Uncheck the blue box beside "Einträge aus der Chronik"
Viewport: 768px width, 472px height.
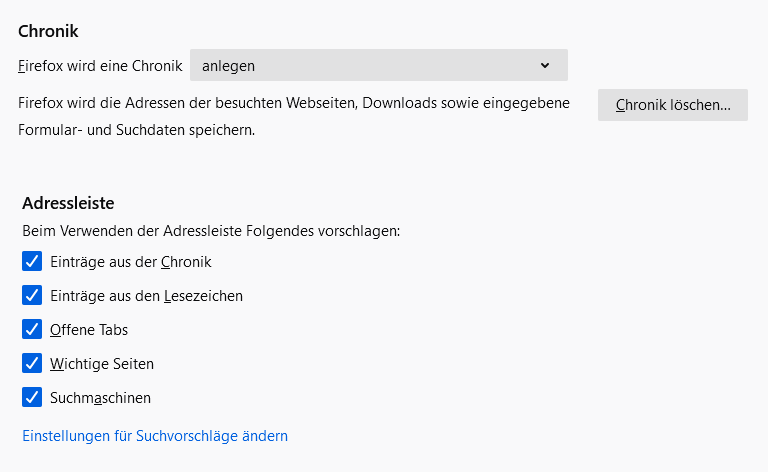[32, 262]
